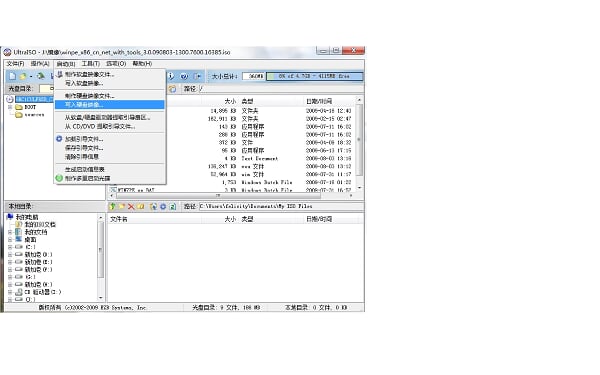Click the floppy icon beside 制作软盘映像文件
The height and width of the screenshot is (375, 600).
pyautogui.click(x=59, y=74)
